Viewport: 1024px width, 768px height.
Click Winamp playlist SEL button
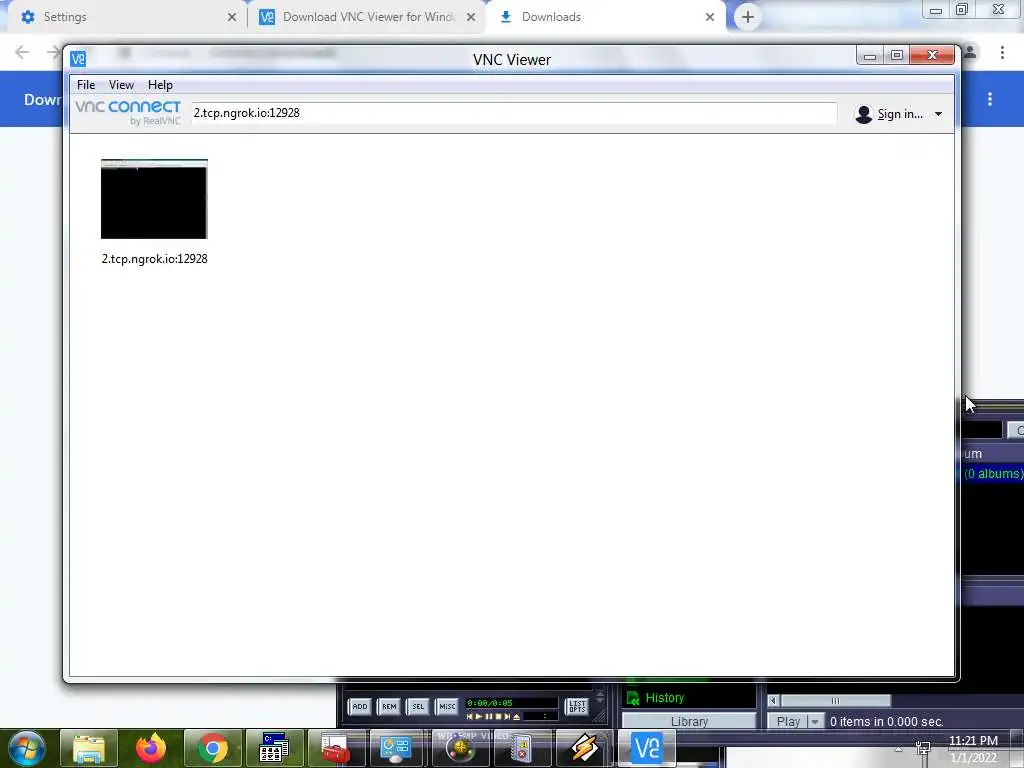tap(419, 707)
